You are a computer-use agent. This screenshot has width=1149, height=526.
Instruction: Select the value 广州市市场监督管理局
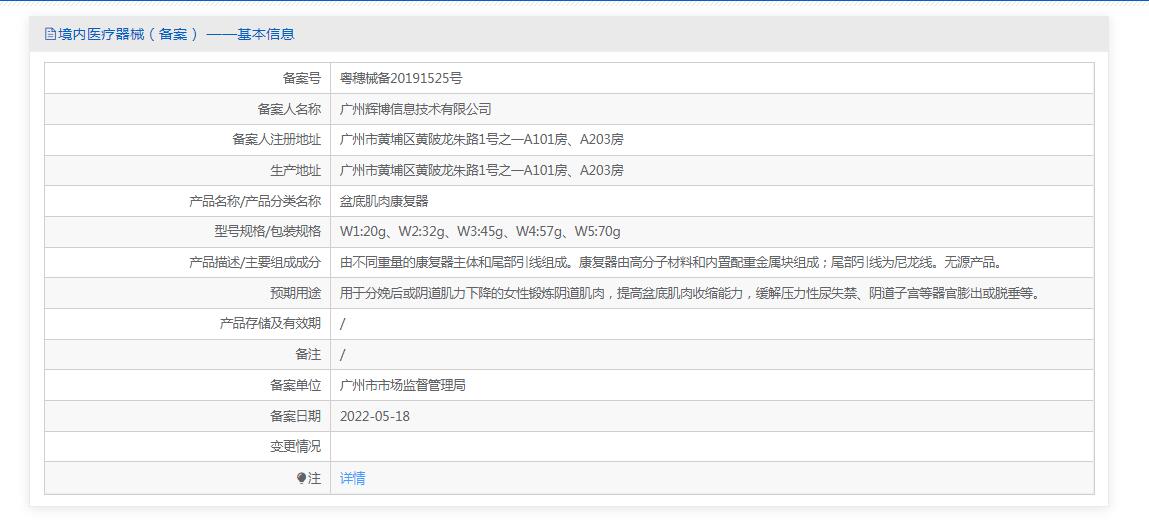point(403,385)
